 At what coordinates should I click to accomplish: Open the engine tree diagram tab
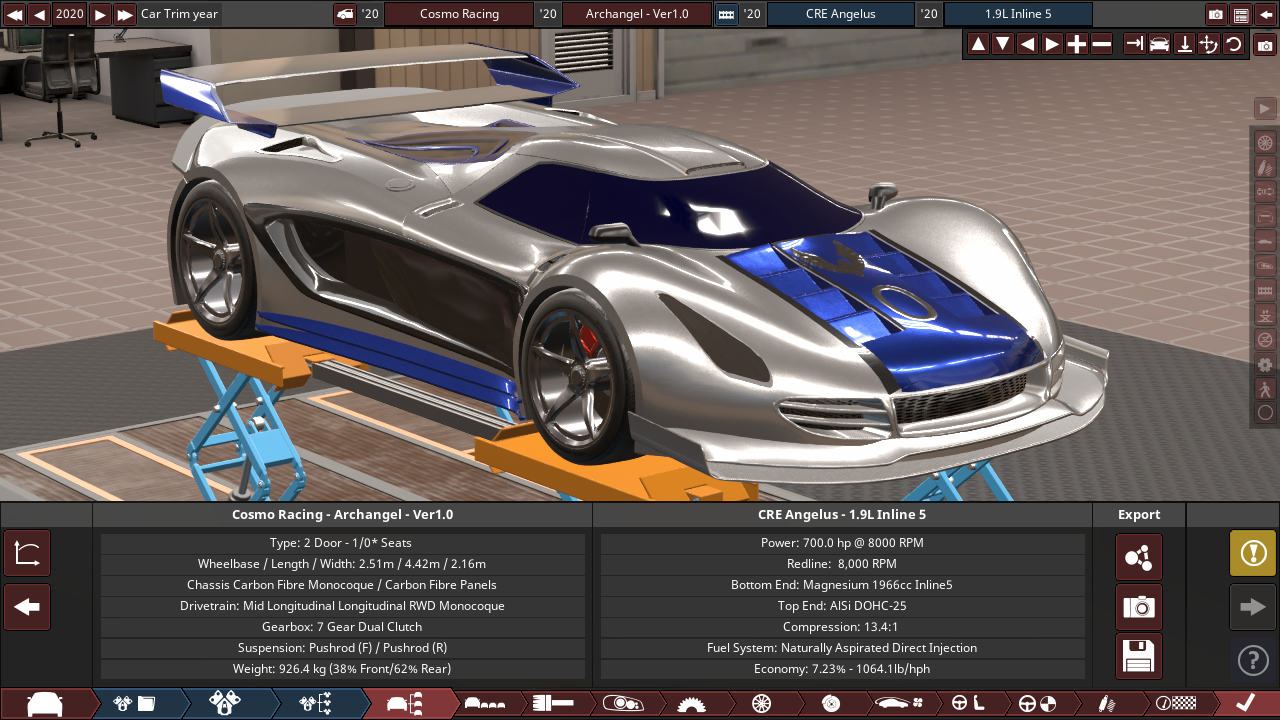point(315,704)
